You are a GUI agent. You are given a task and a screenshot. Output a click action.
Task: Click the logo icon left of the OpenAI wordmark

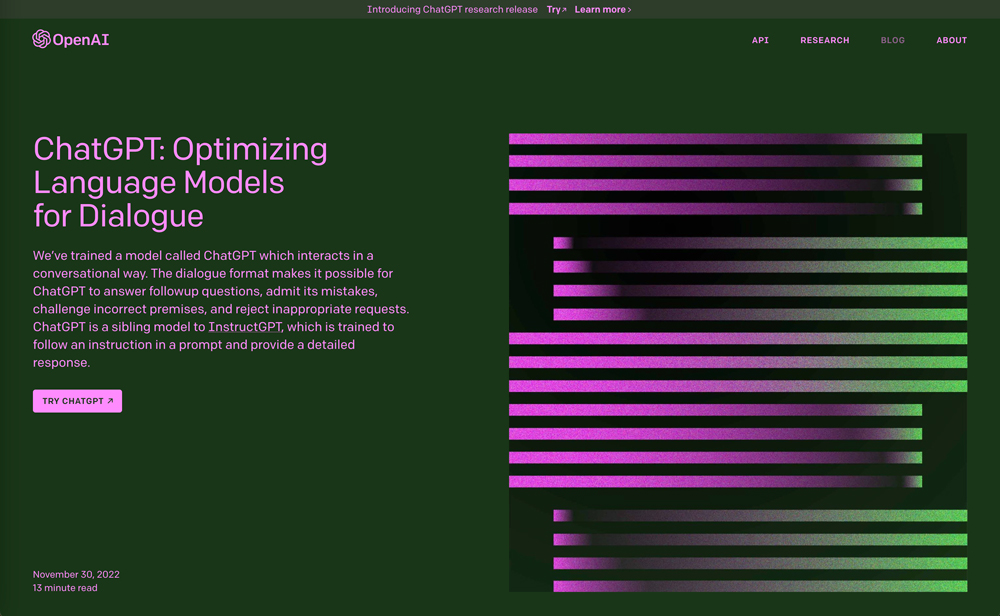(40, 39)
